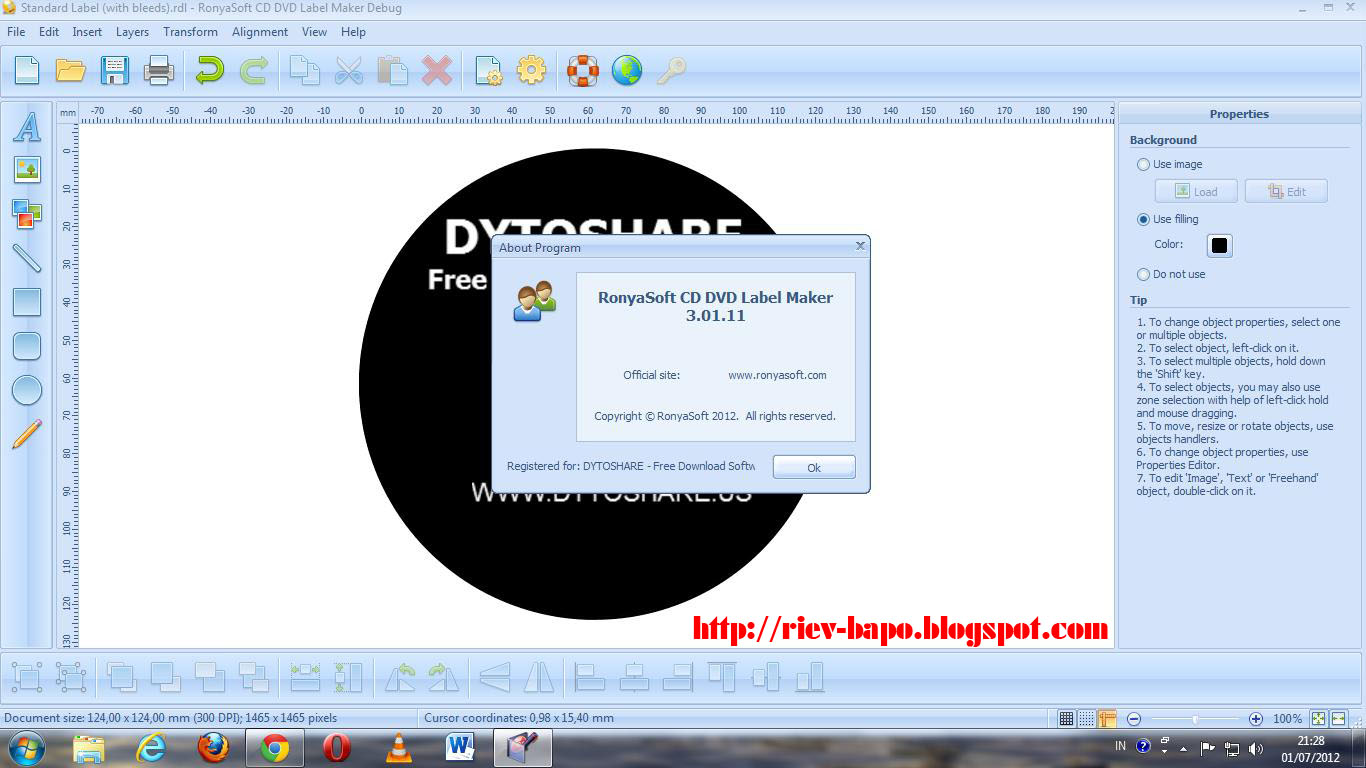This screenshot has width=1366, height=768.
Task: Visit the website with the globe icon
Action: pyautogui.click(x=627, y=70)
